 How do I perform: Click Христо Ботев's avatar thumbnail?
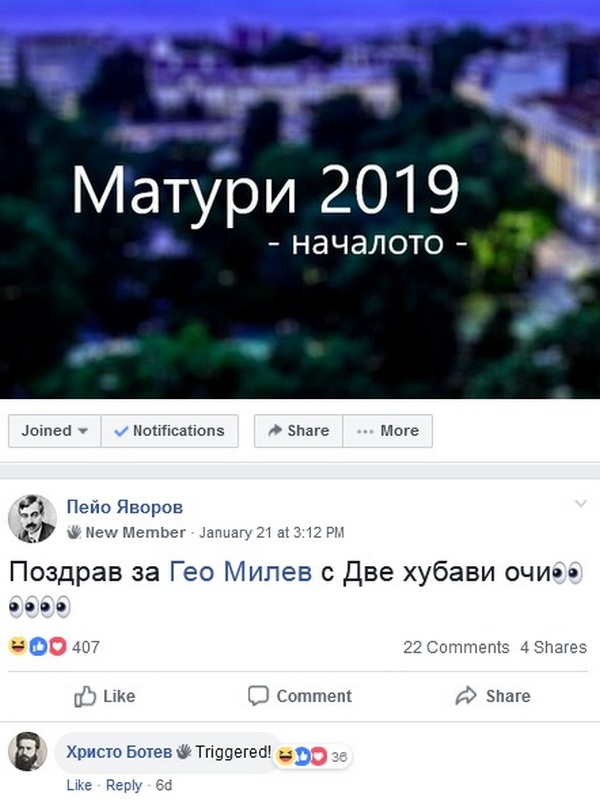28,751
